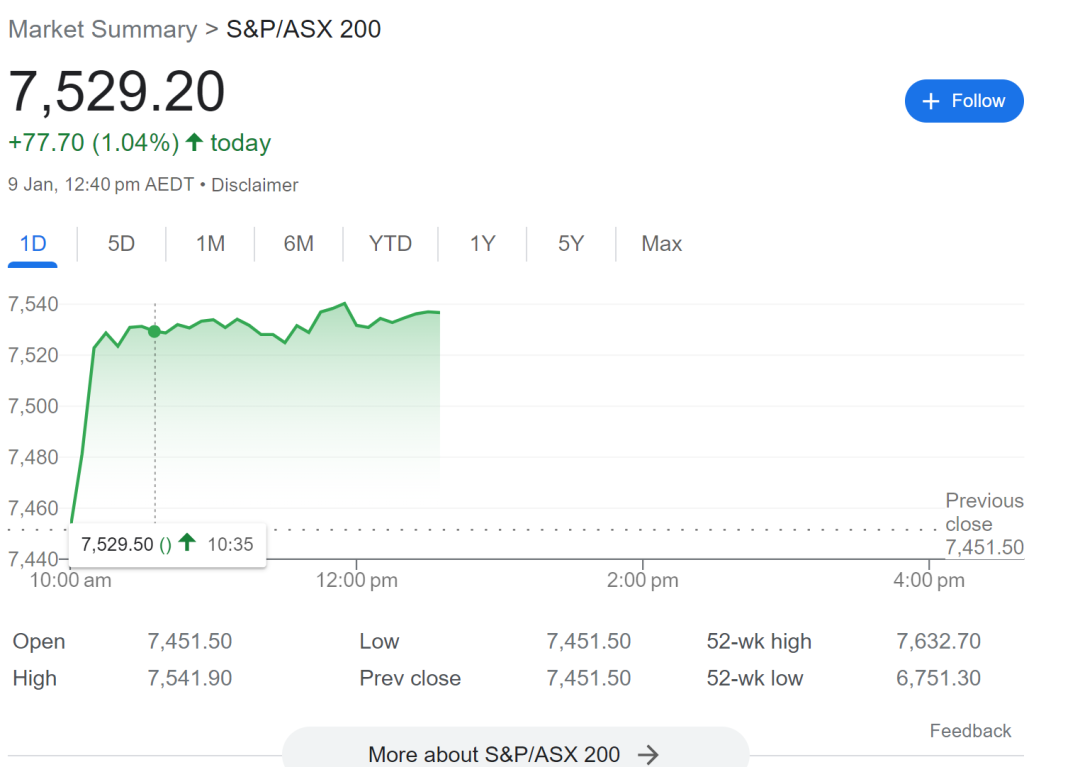Select the YTD tab

click(x=390, y=244)
